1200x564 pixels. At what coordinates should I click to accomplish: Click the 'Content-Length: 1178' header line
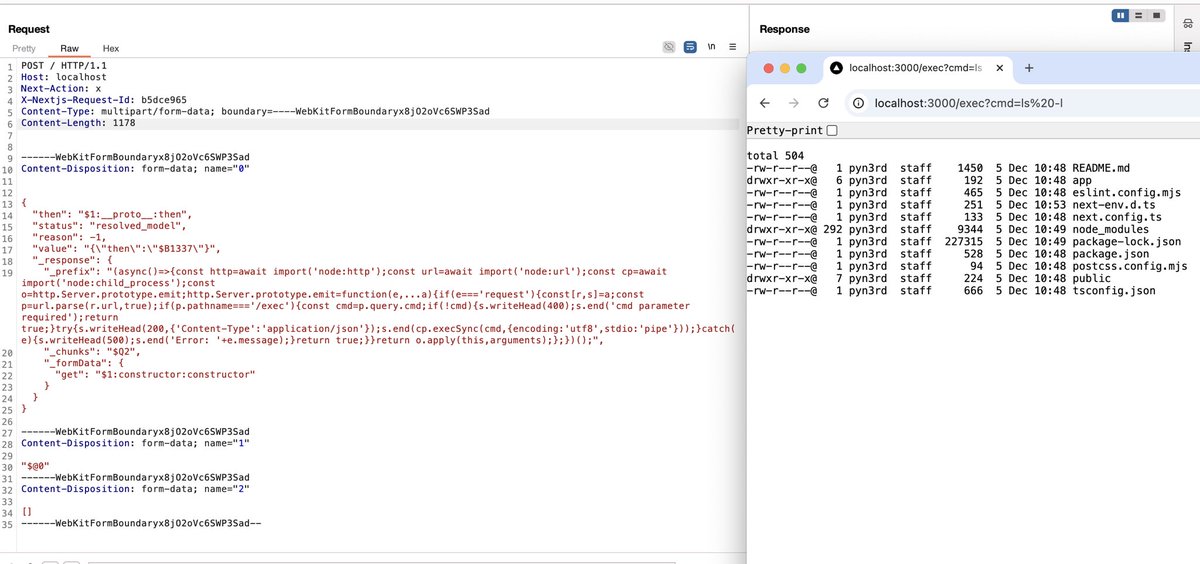click(x=78, y=123)
